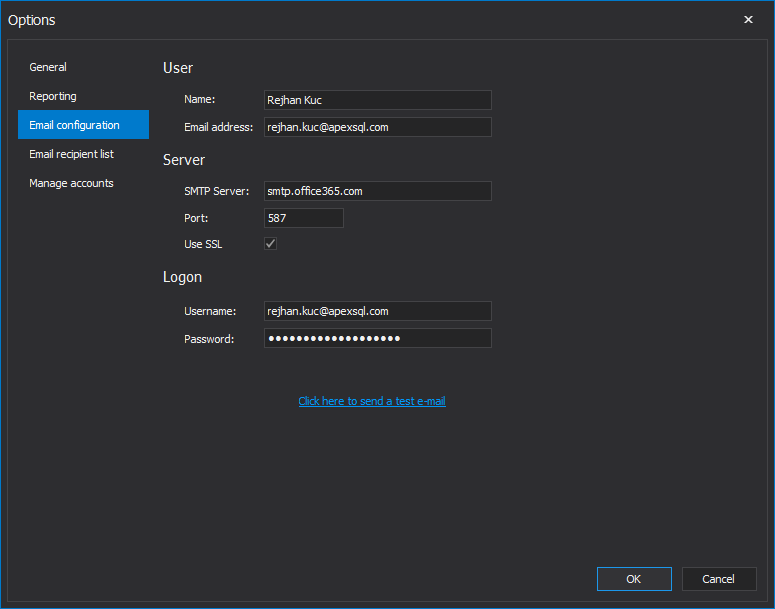
Task: Click the Username label
Action: click(210, 311)
